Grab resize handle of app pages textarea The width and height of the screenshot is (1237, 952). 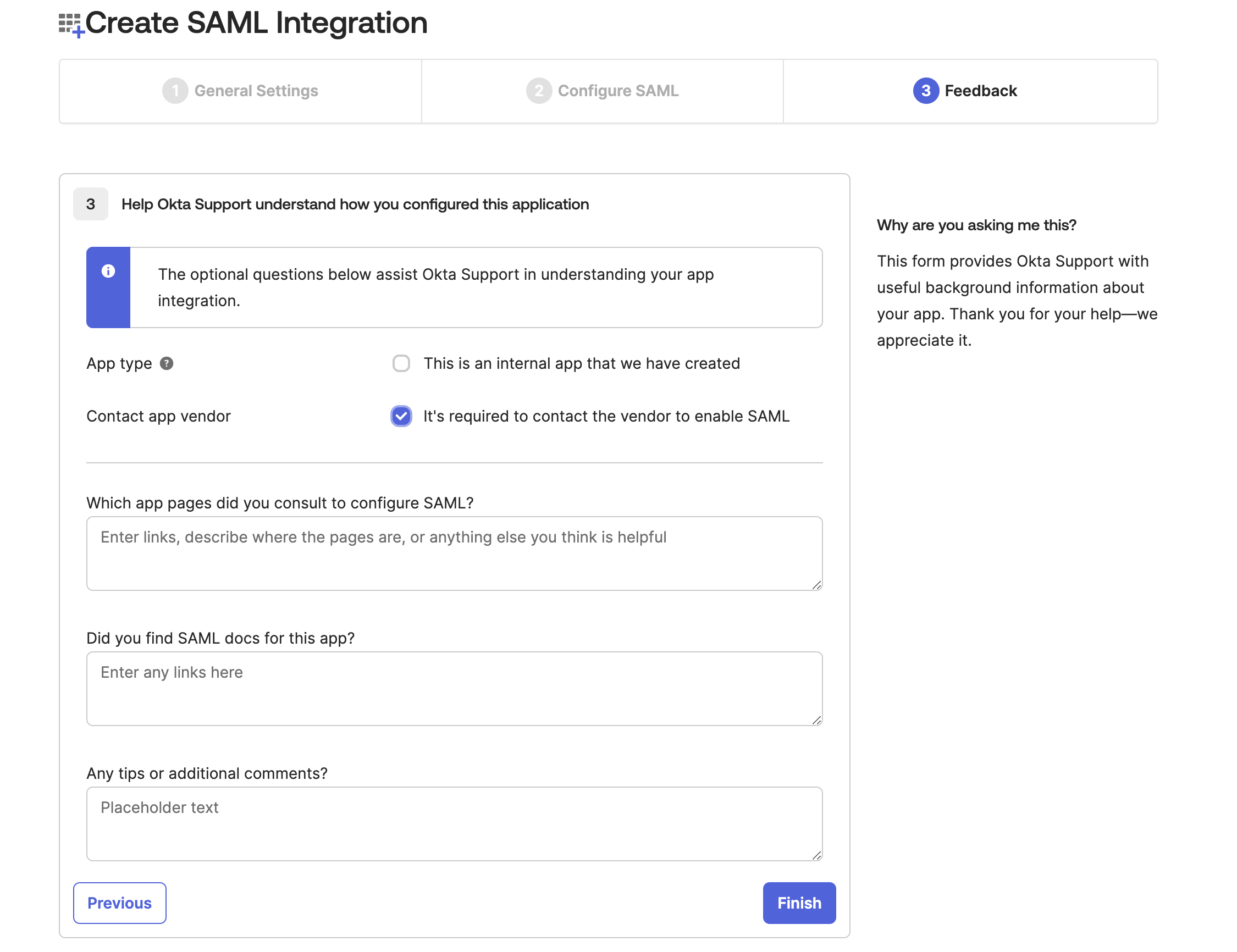coord(816,585)
